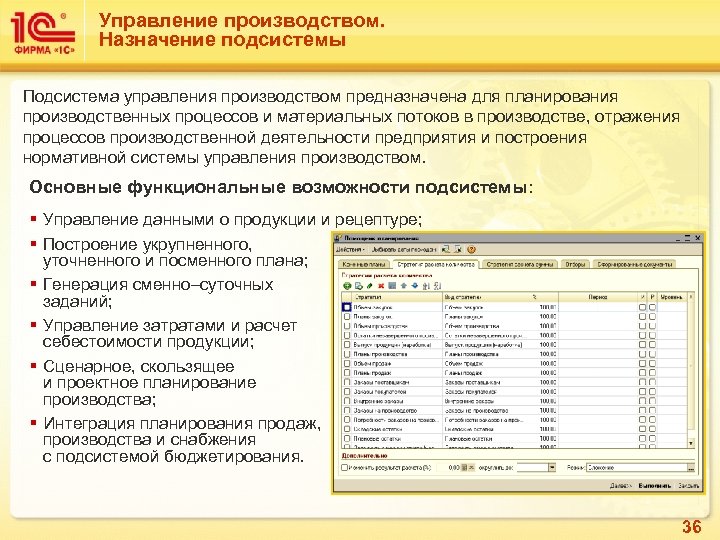Tick first-column checkbox for Объемы продаж row
Viewport: 720px width, 540px height.
tap(347, 364)
